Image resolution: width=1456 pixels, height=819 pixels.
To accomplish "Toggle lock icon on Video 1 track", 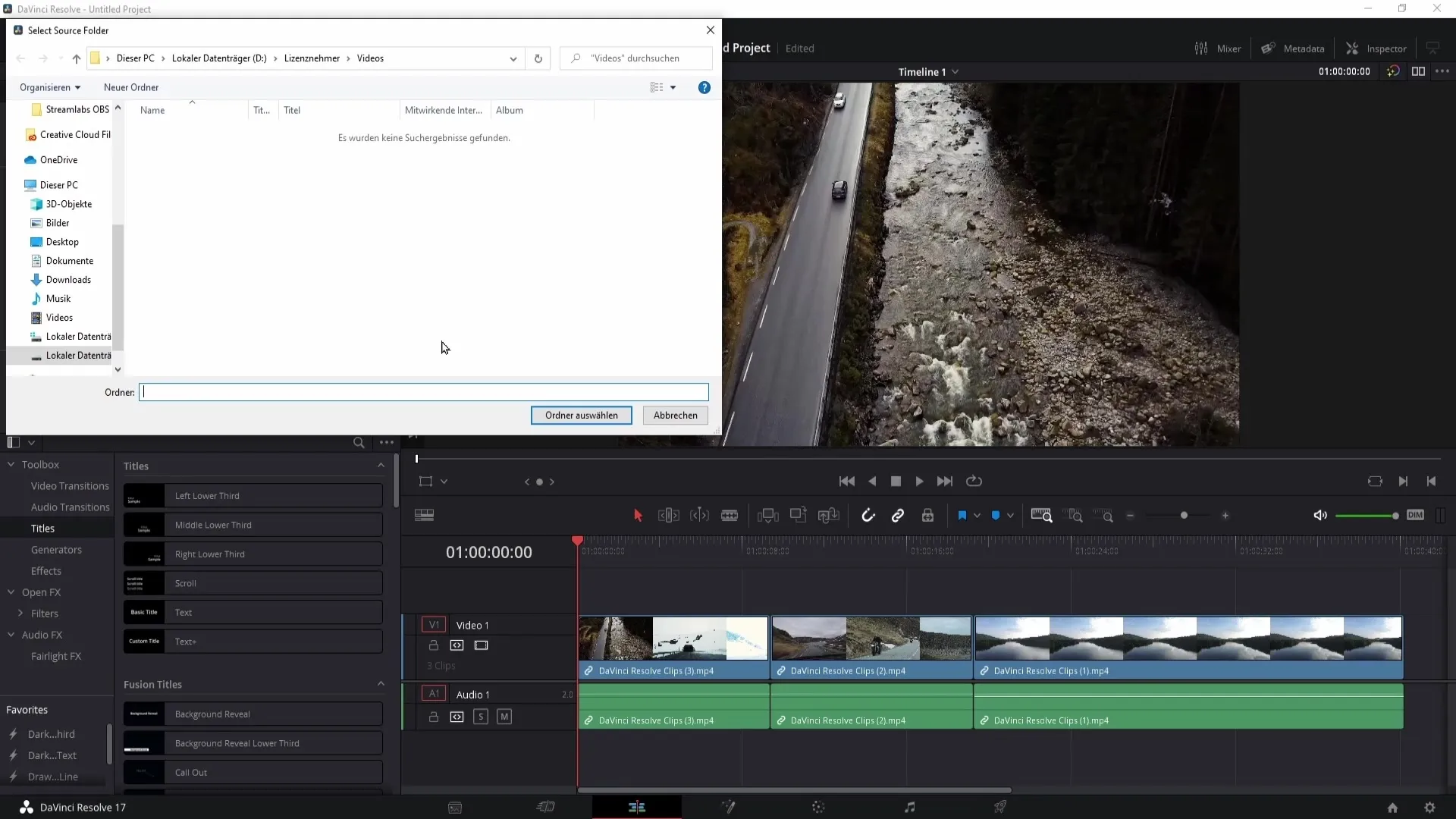I will pos(434,645).
